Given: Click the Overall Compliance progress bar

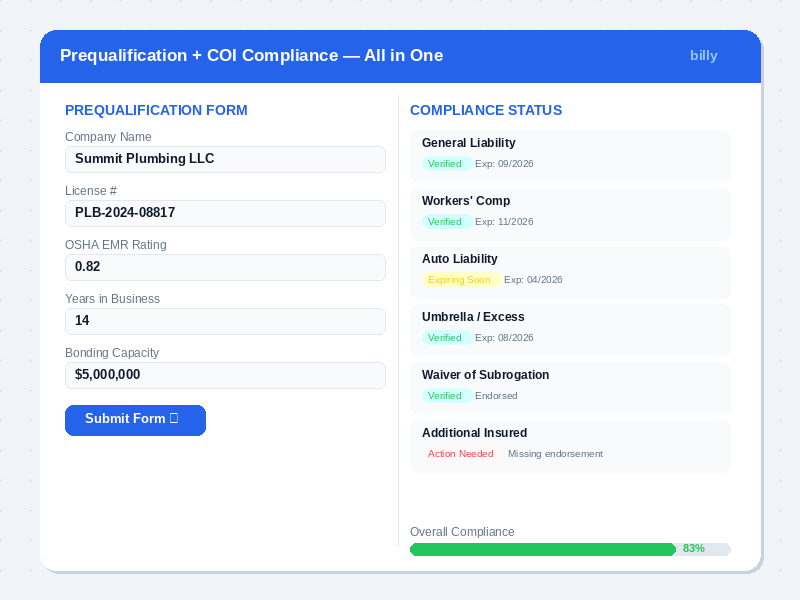Looking at the screenshot, I should tap(570, 549).
